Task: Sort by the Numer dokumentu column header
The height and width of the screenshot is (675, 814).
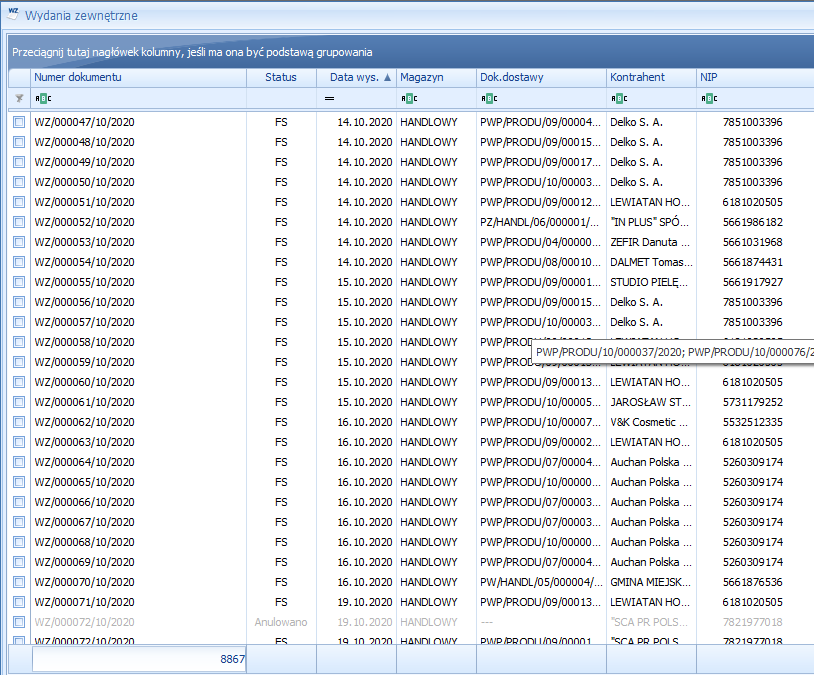Action: point(139,77)
